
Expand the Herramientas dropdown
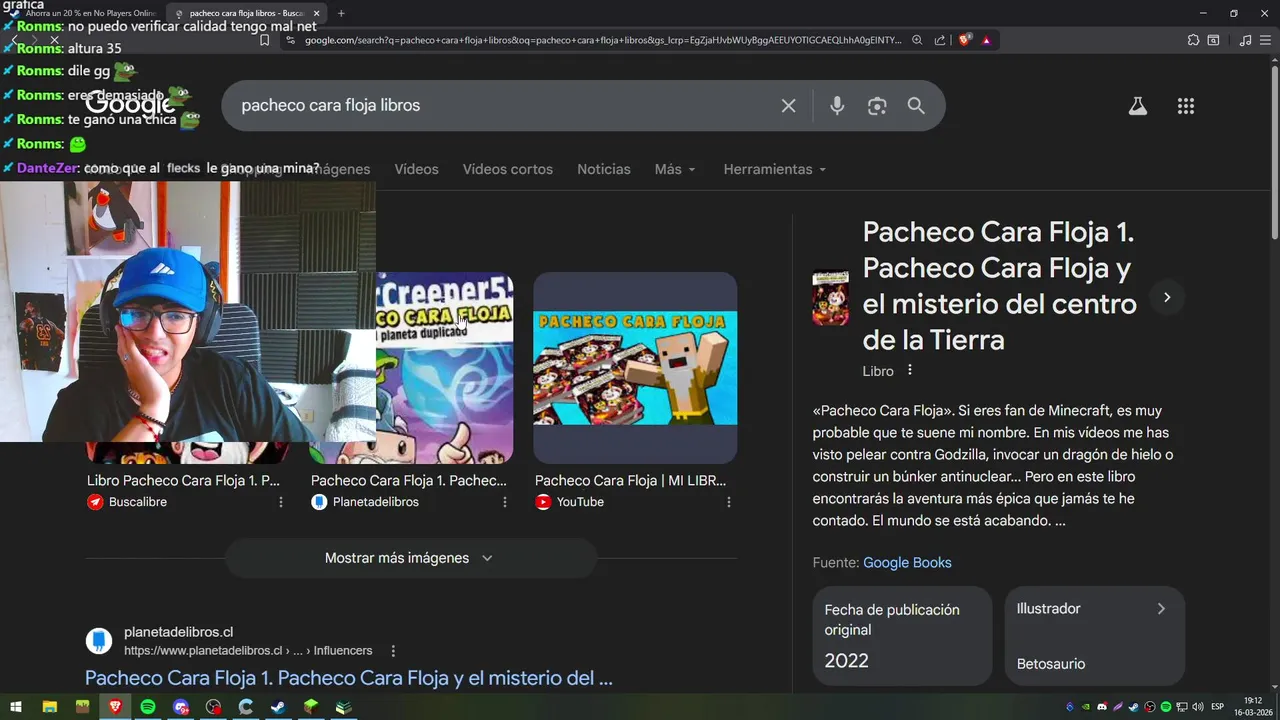coord(775,169)
